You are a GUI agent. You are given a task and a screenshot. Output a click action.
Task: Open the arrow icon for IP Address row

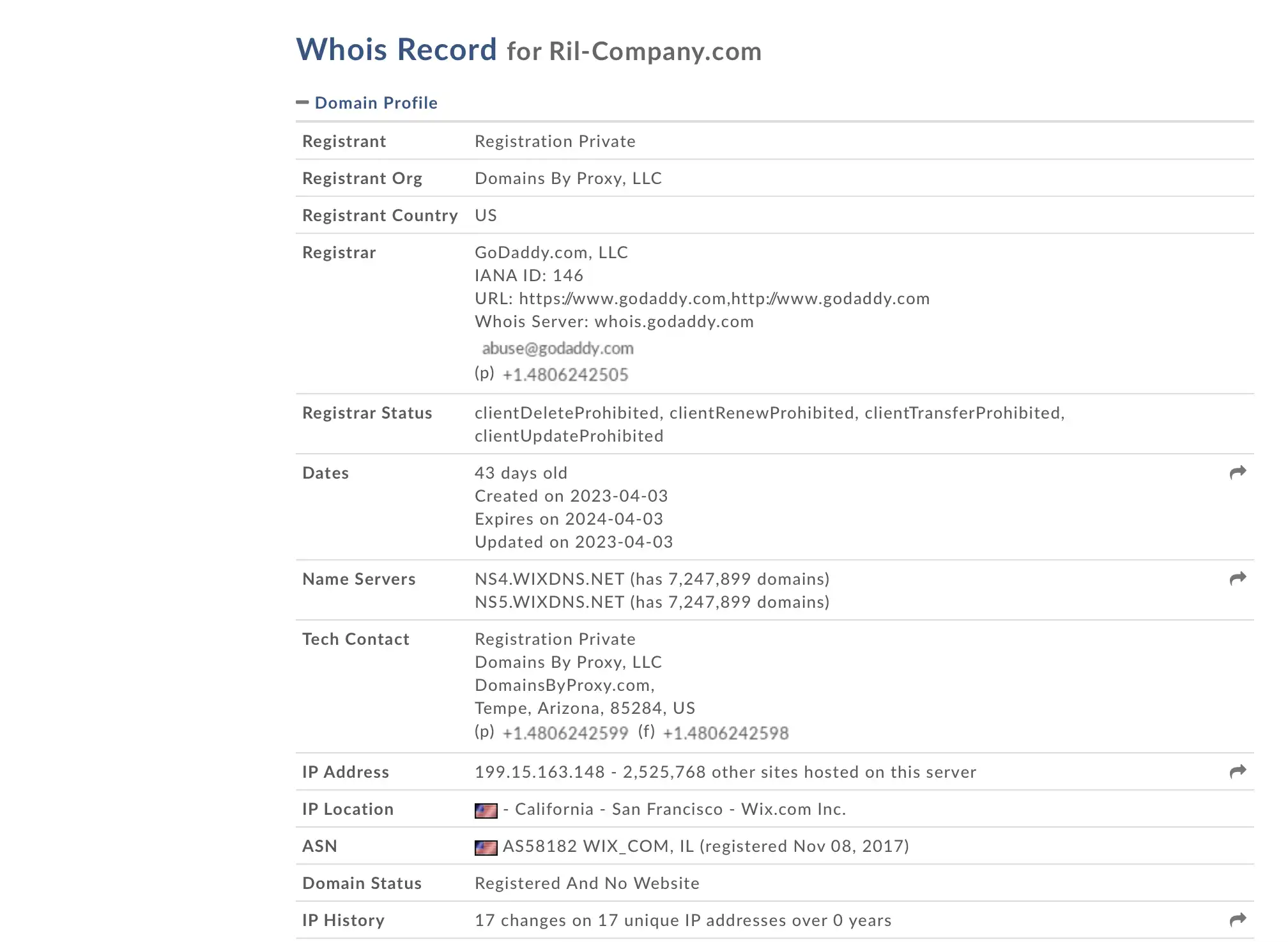1238,772
